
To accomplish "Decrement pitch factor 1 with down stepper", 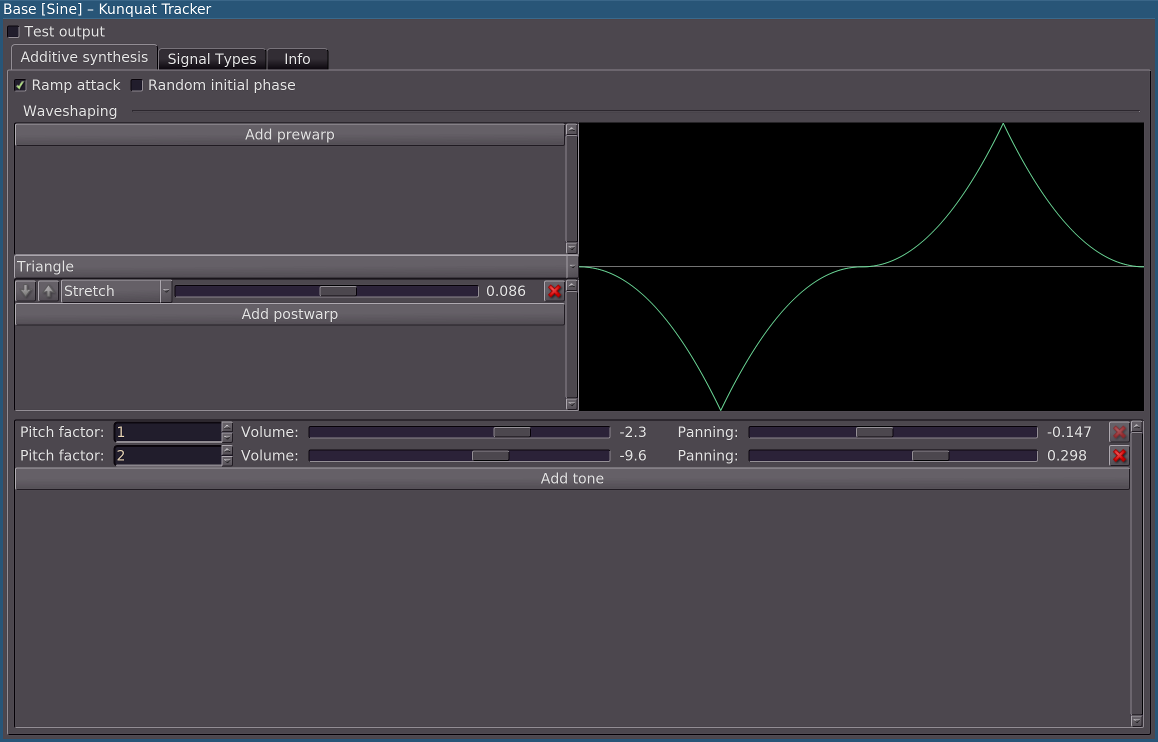I will click(x=227, y=437).
